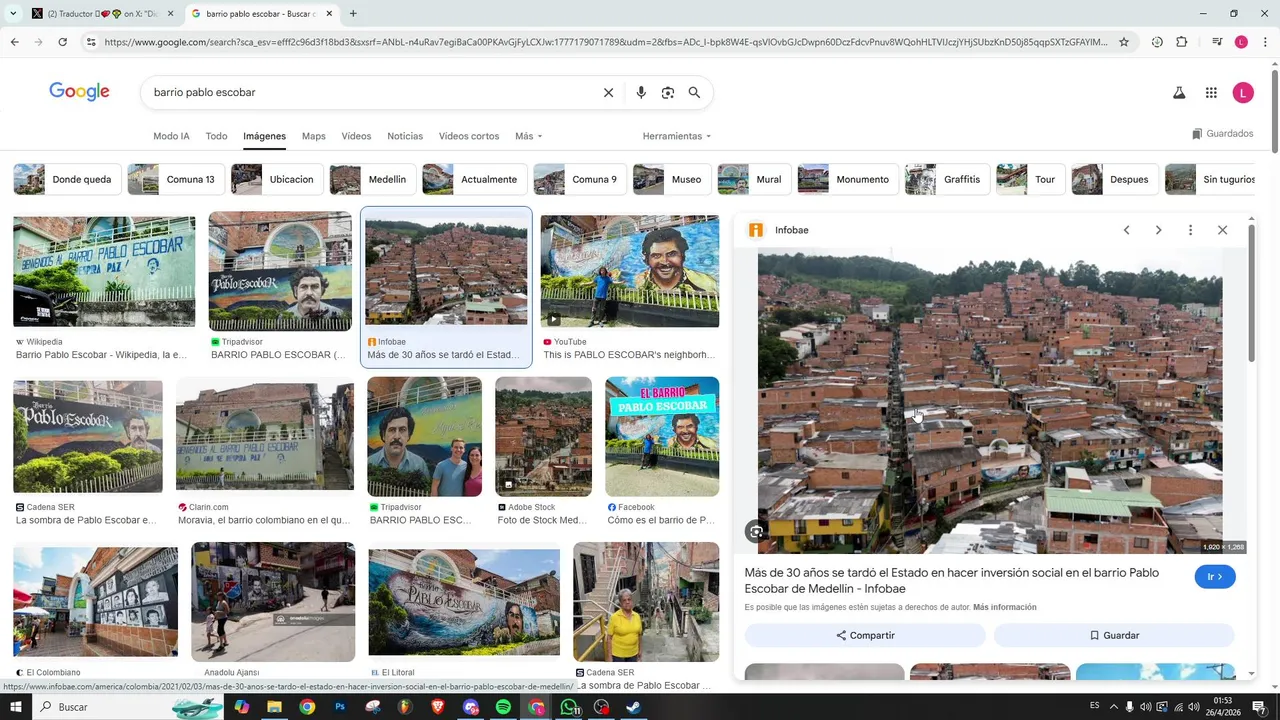Show next image in preview panel
The image size is (1280, 720).
[x=1158, y=230]
